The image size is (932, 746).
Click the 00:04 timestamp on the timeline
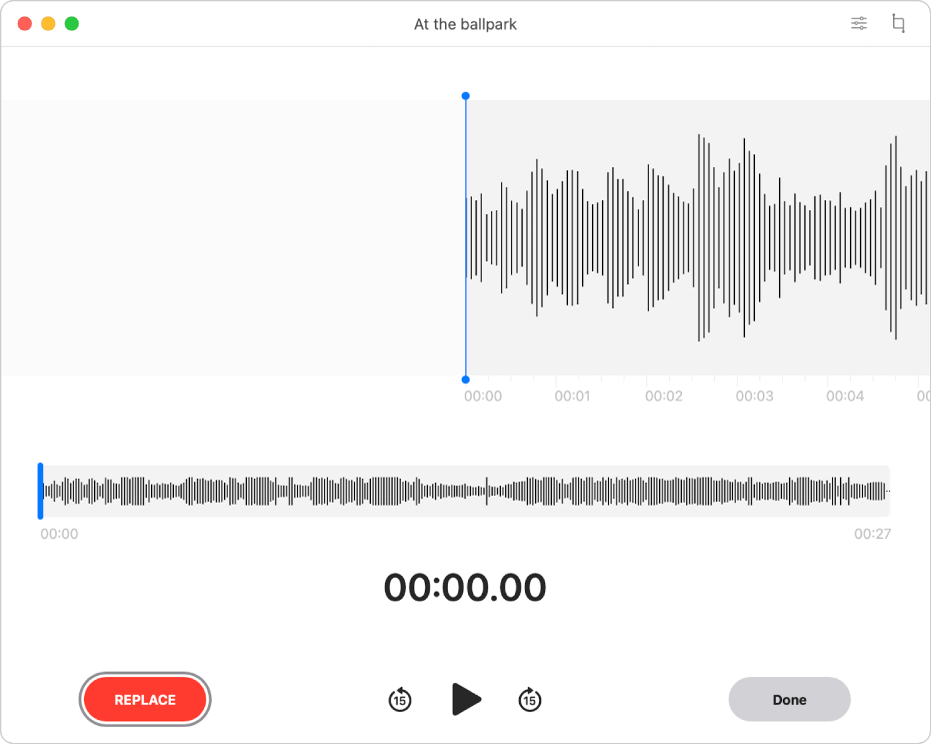pyautogui.click(x=845, y=395)
